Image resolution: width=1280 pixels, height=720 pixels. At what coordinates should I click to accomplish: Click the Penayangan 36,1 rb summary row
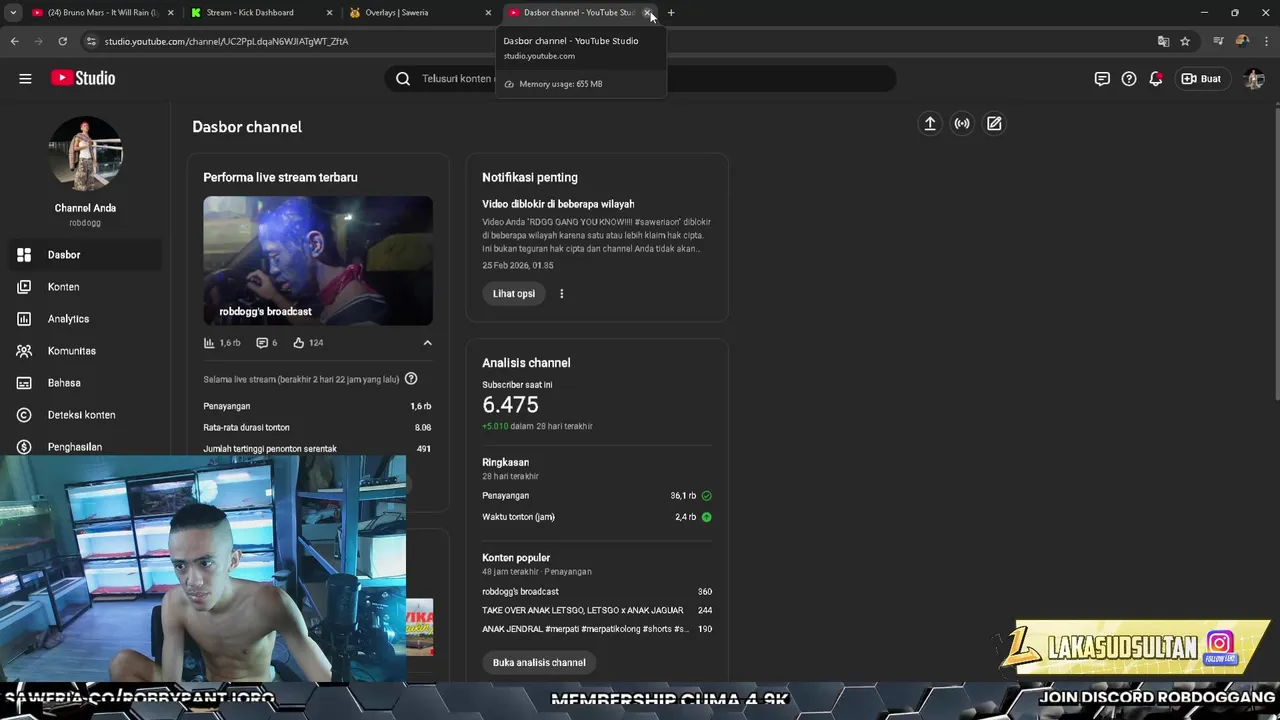click(597, 496)
